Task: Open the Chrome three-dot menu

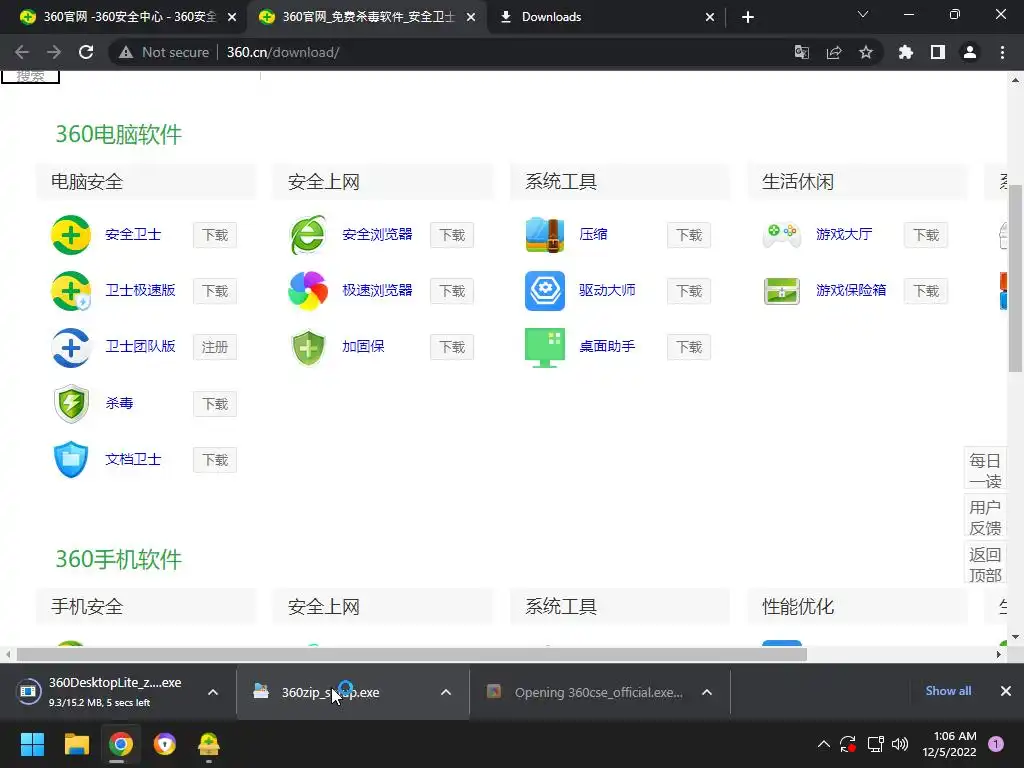Action: pyautogui.click(x=1002, y=52)
